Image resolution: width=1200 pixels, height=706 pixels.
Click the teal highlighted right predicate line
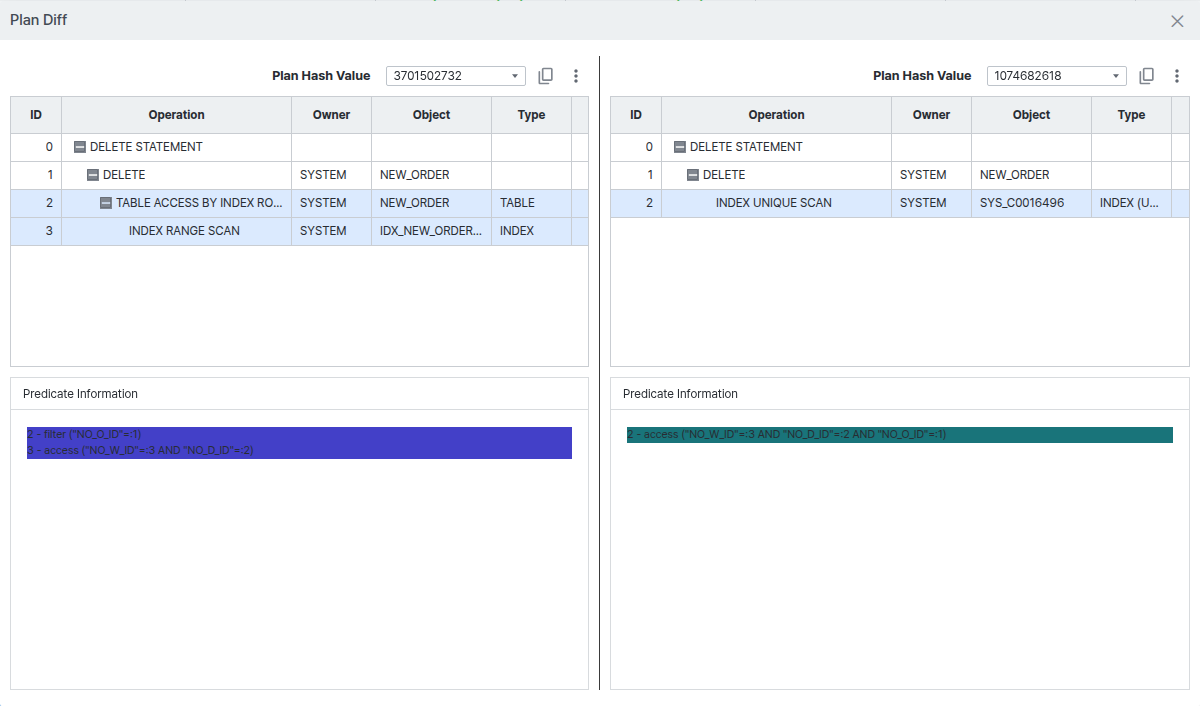click(900, 435)
